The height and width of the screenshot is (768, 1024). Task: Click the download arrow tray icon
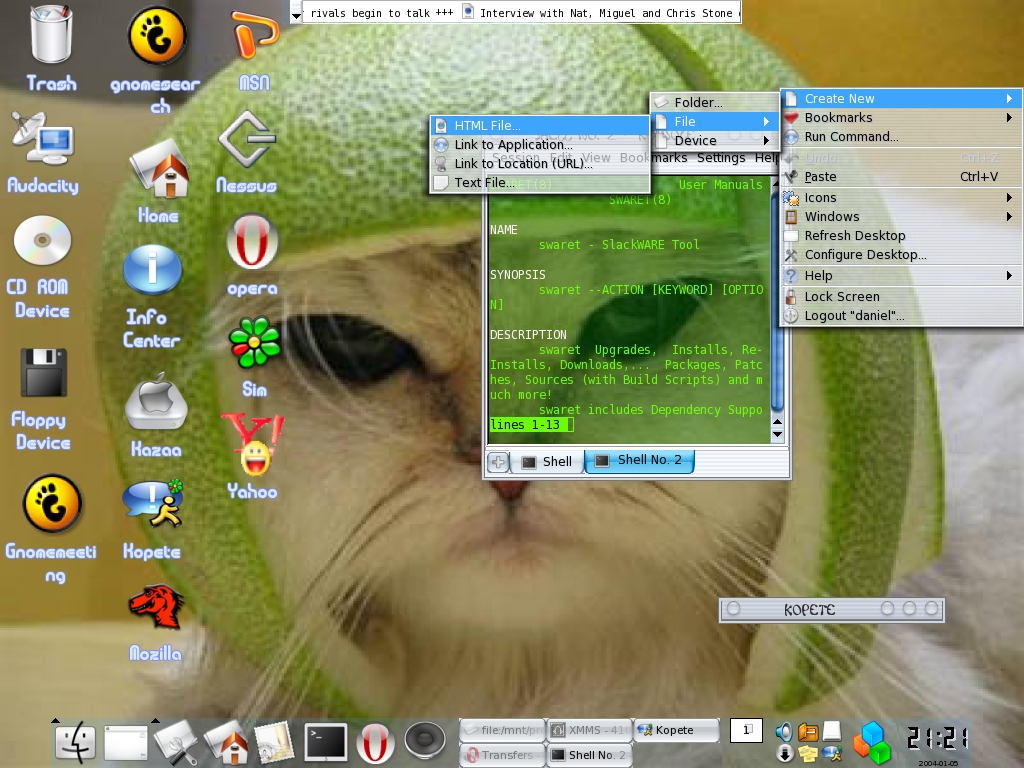tap(785, 753)
